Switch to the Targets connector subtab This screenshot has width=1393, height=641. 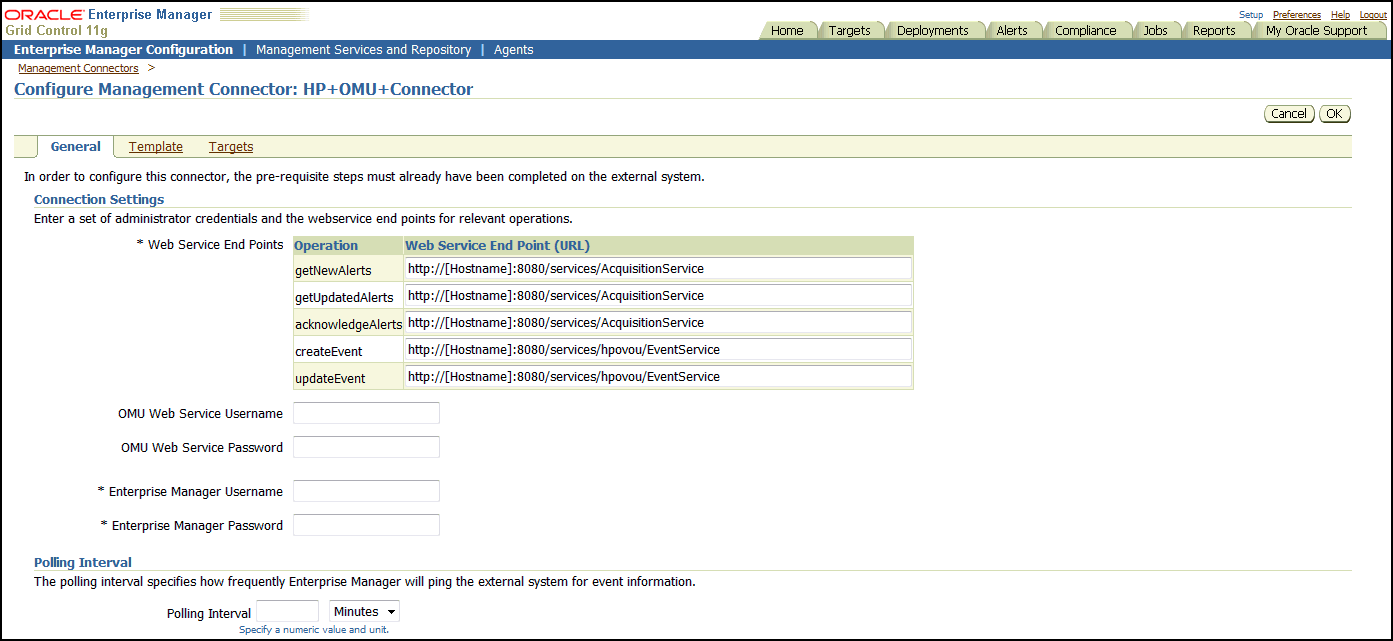[x=231, y=147]
